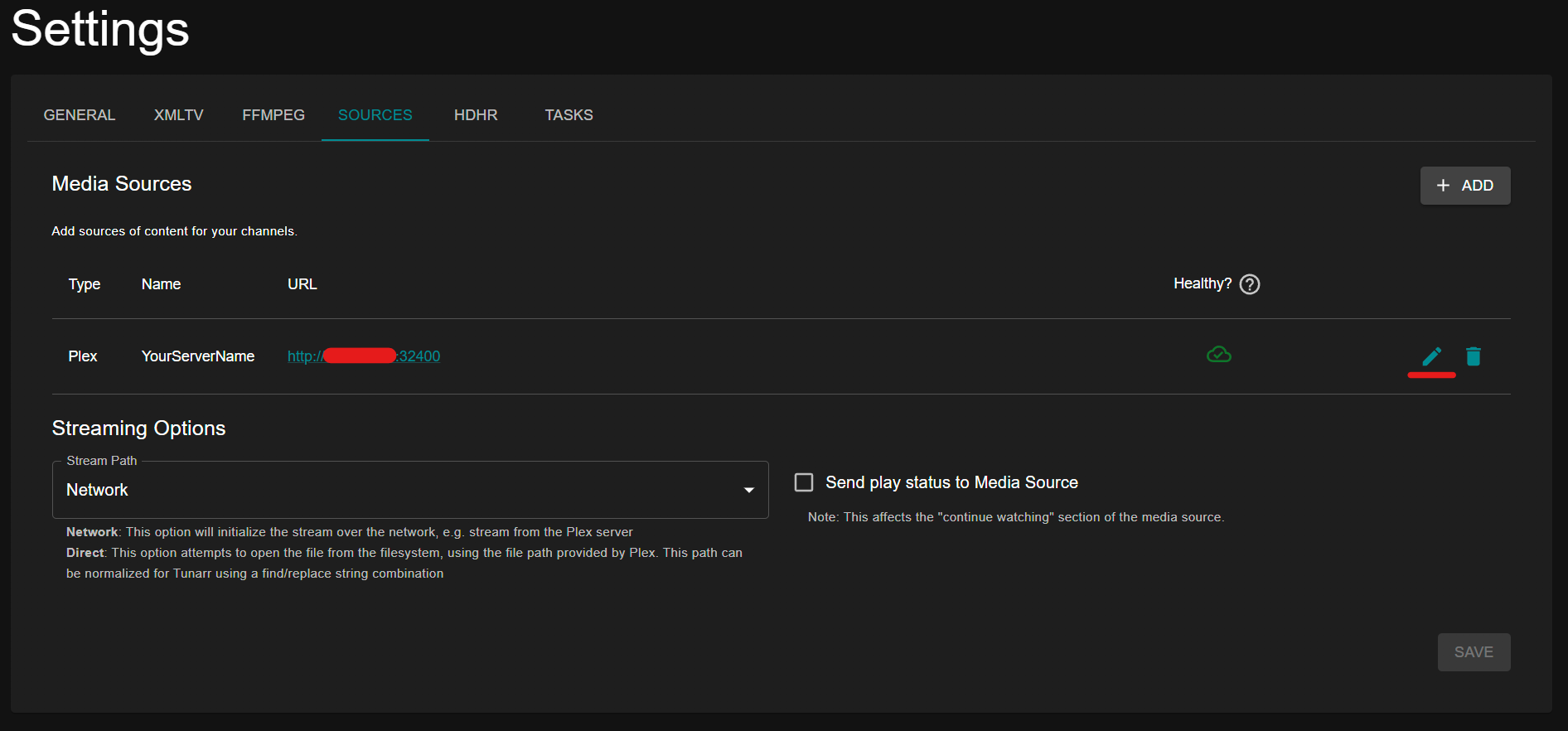The image size is (1568, 731).
Task: Click the Name column header
Action: click(x=161, y=284)
